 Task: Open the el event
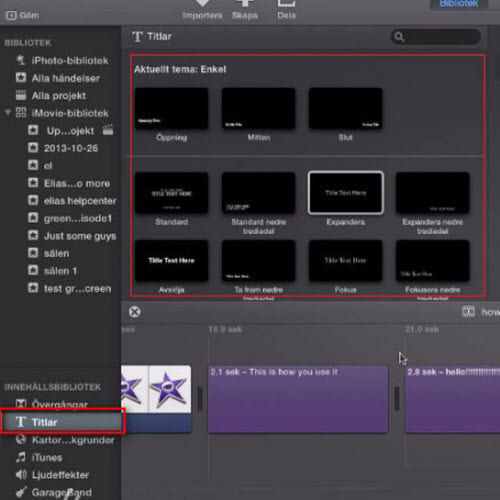click(x=40, y=166)
